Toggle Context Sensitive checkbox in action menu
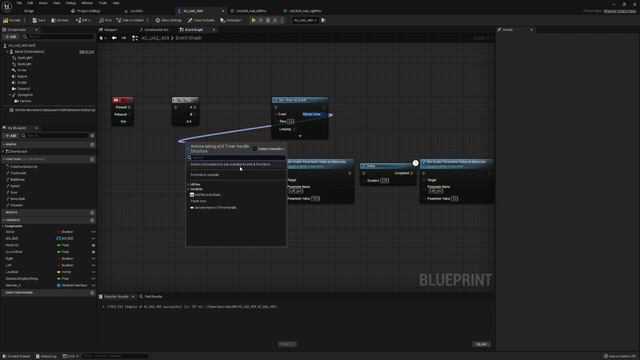The height and width of the screenshot is (360, 640). pyautogui.click(x=255, y=149)
